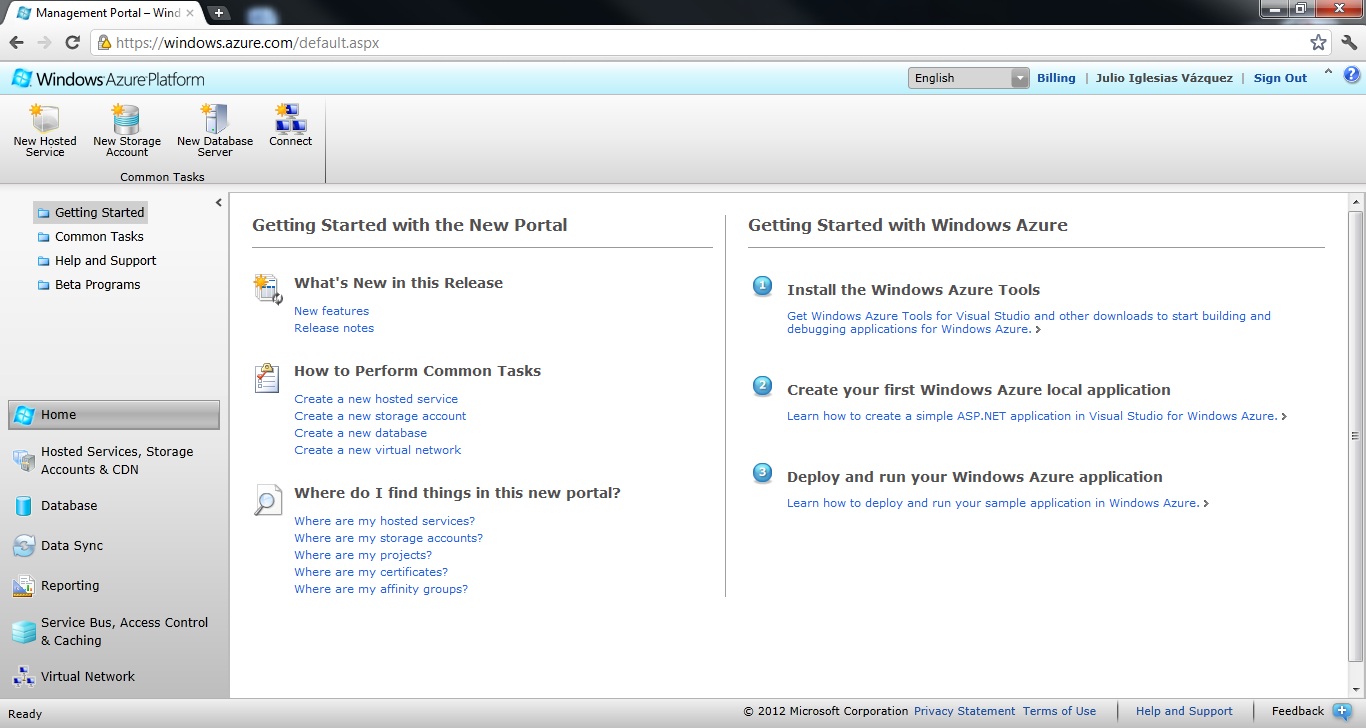The image size is (1366, 728).
Task: Click the Hosted Services sidebar icon
Action: pos(24,460)
